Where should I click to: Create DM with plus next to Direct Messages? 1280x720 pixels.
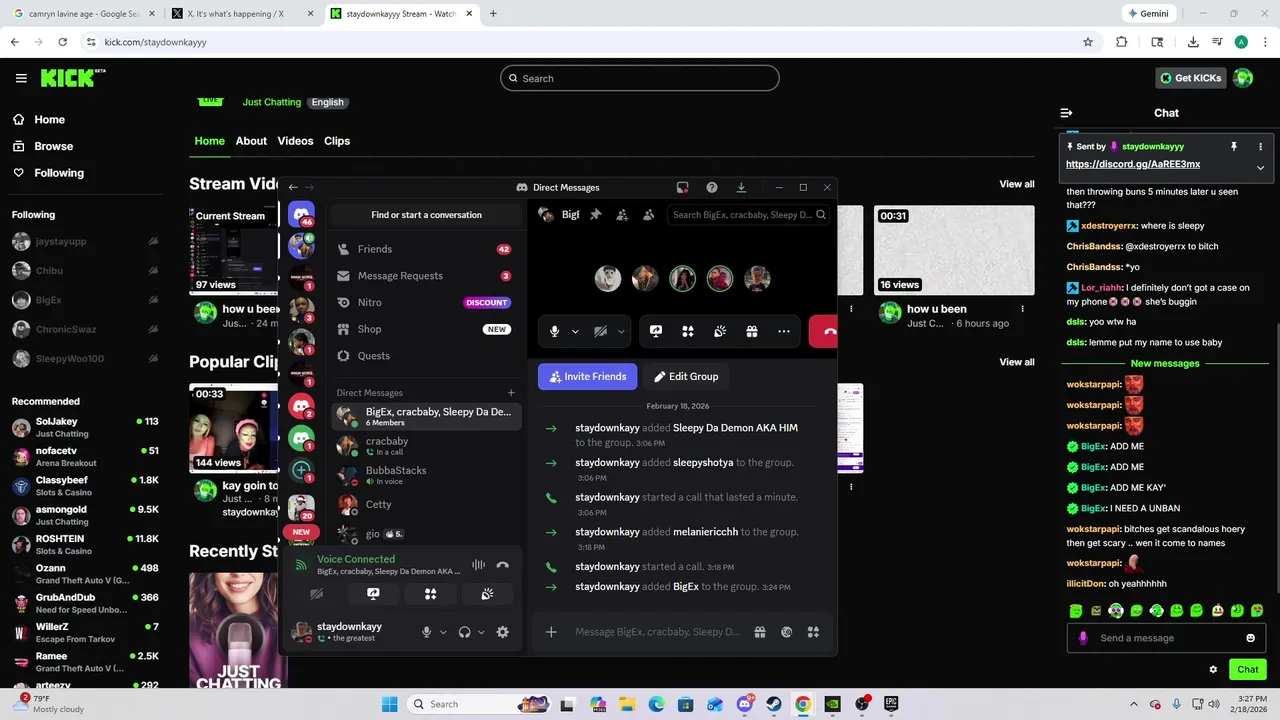pos(511,393)
